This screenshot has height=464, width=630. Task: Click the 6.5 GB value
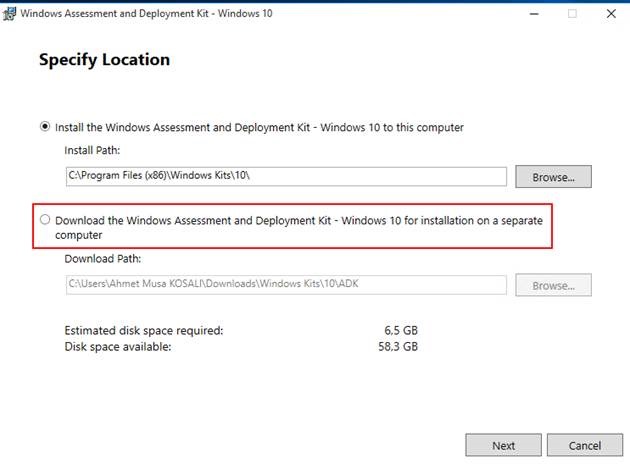[401, 331]
